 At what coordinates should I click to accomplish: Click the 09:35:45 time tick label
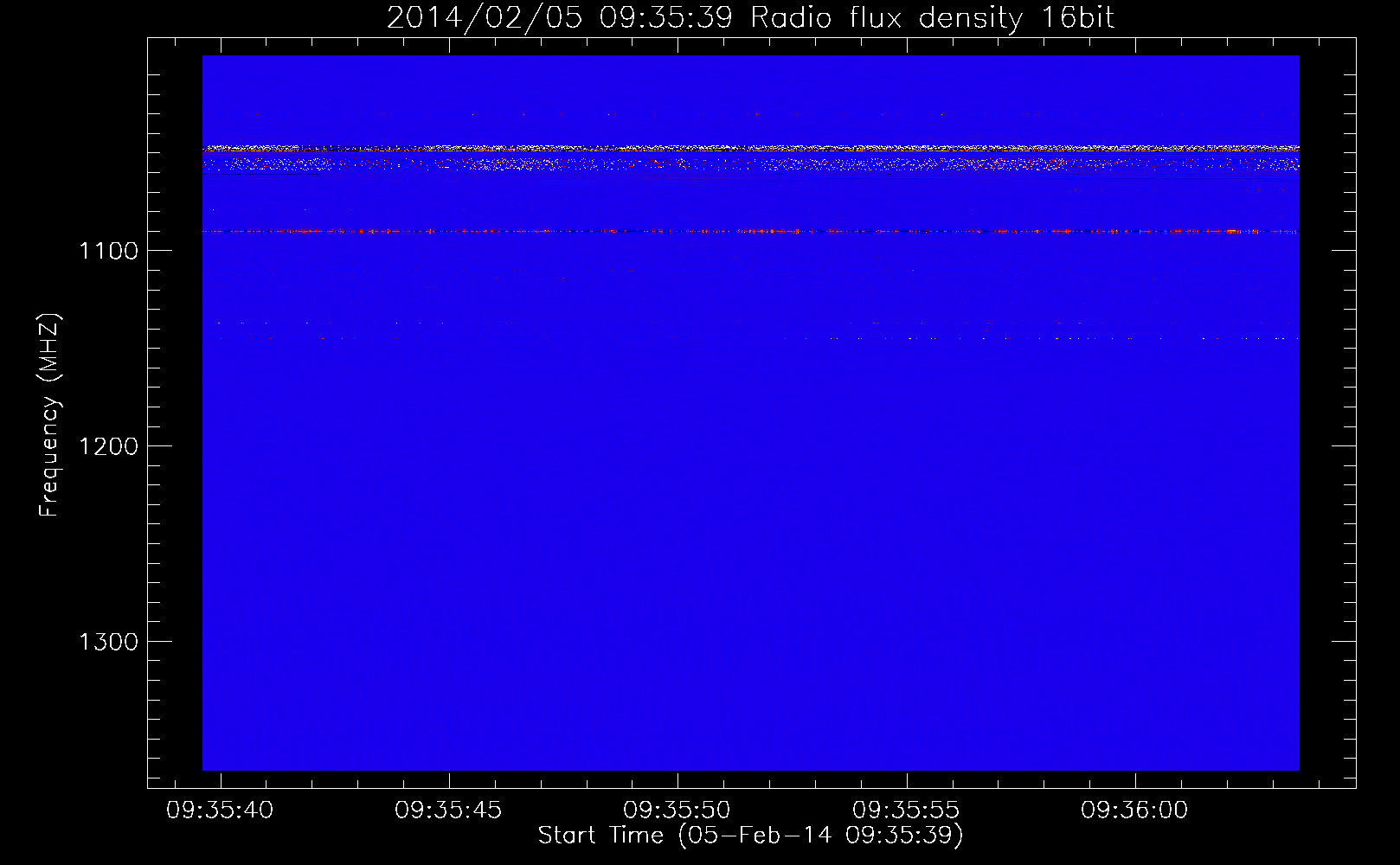(448, 811)
